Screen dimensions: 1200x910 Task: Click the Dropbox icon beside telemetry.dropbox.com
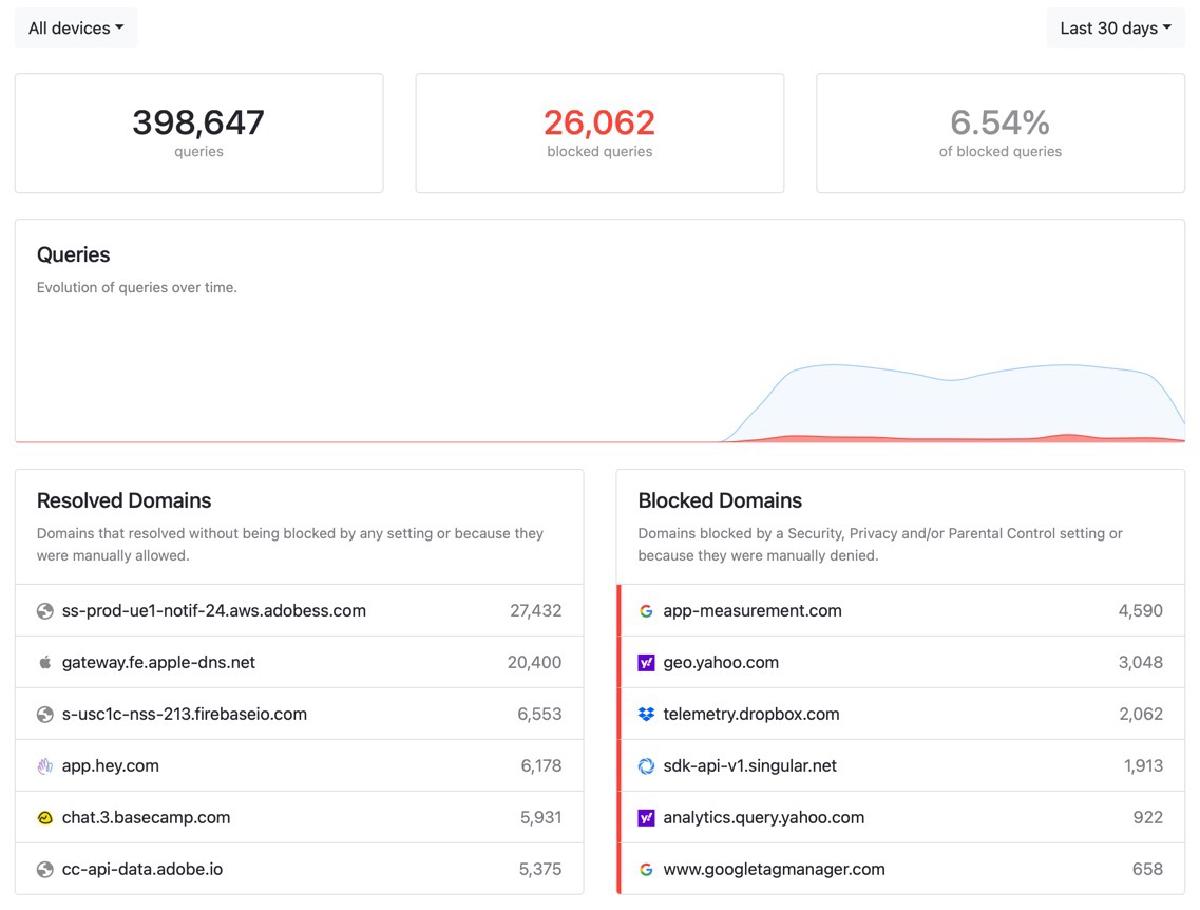646,714
